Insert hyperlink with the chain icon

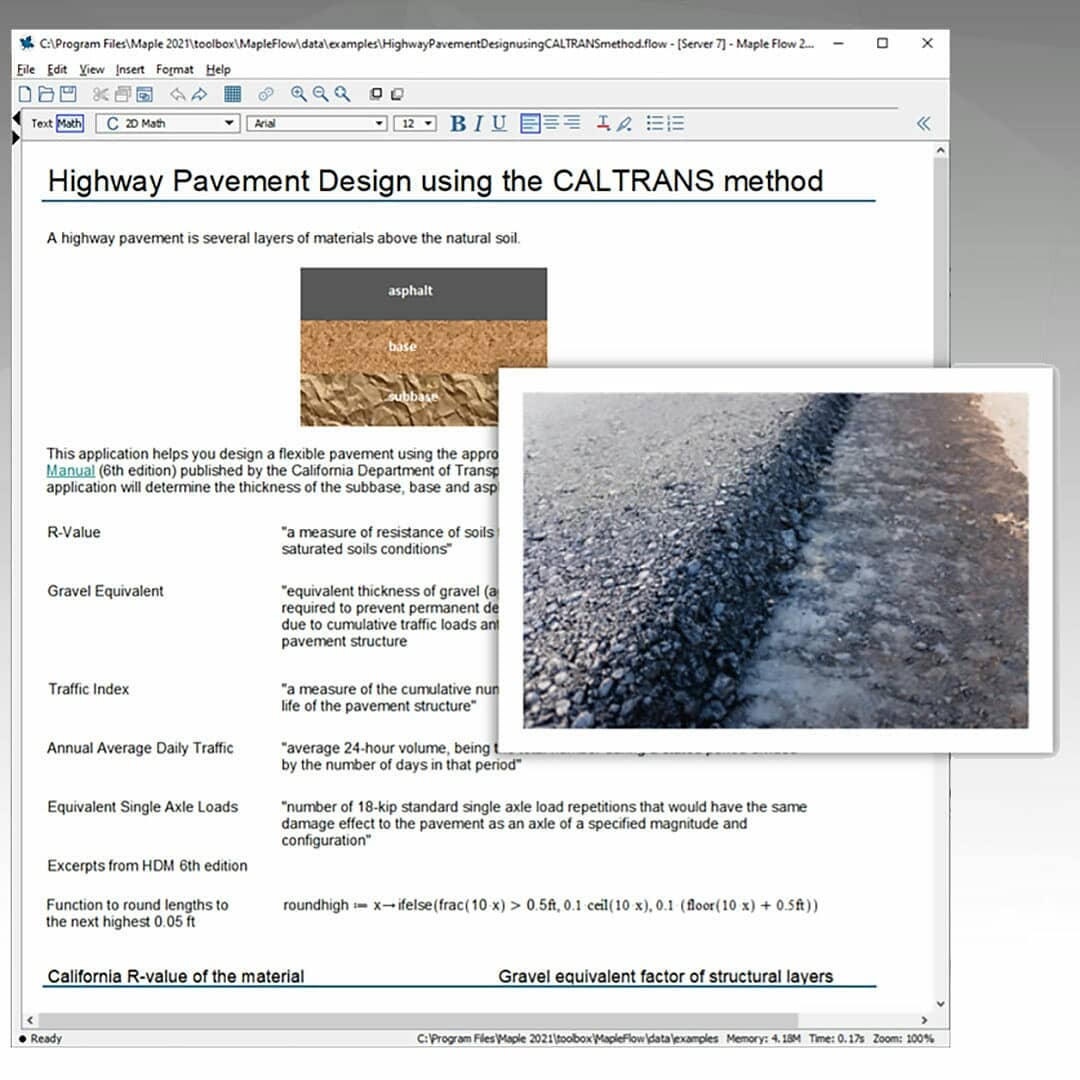265,94
